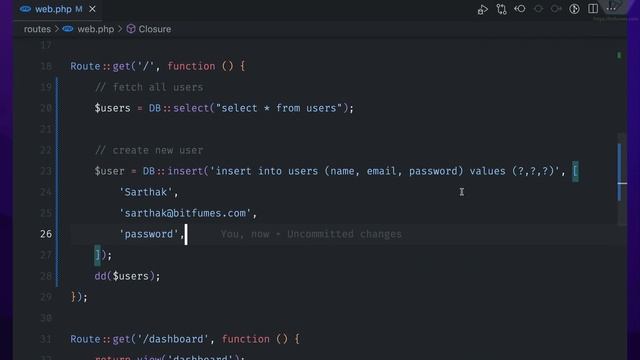Viewport: 640px width, 360px height.
Task: Click the "select * from users" query string
Action: (x=279, y=108)
